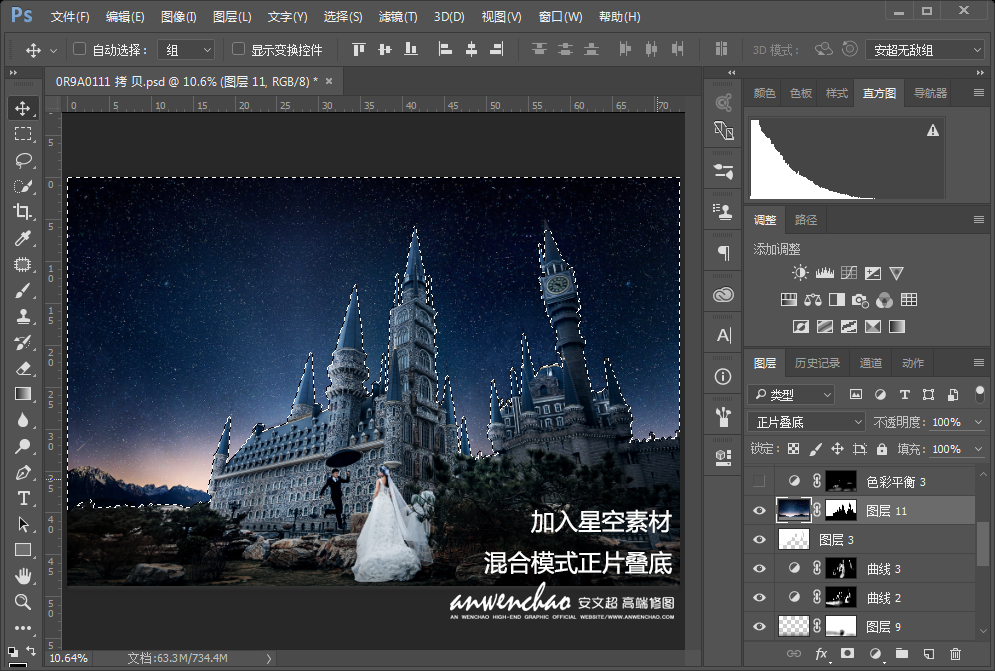995x671 pixels.
Task: Select the Pen tool
Action: (x=23, y=472)
